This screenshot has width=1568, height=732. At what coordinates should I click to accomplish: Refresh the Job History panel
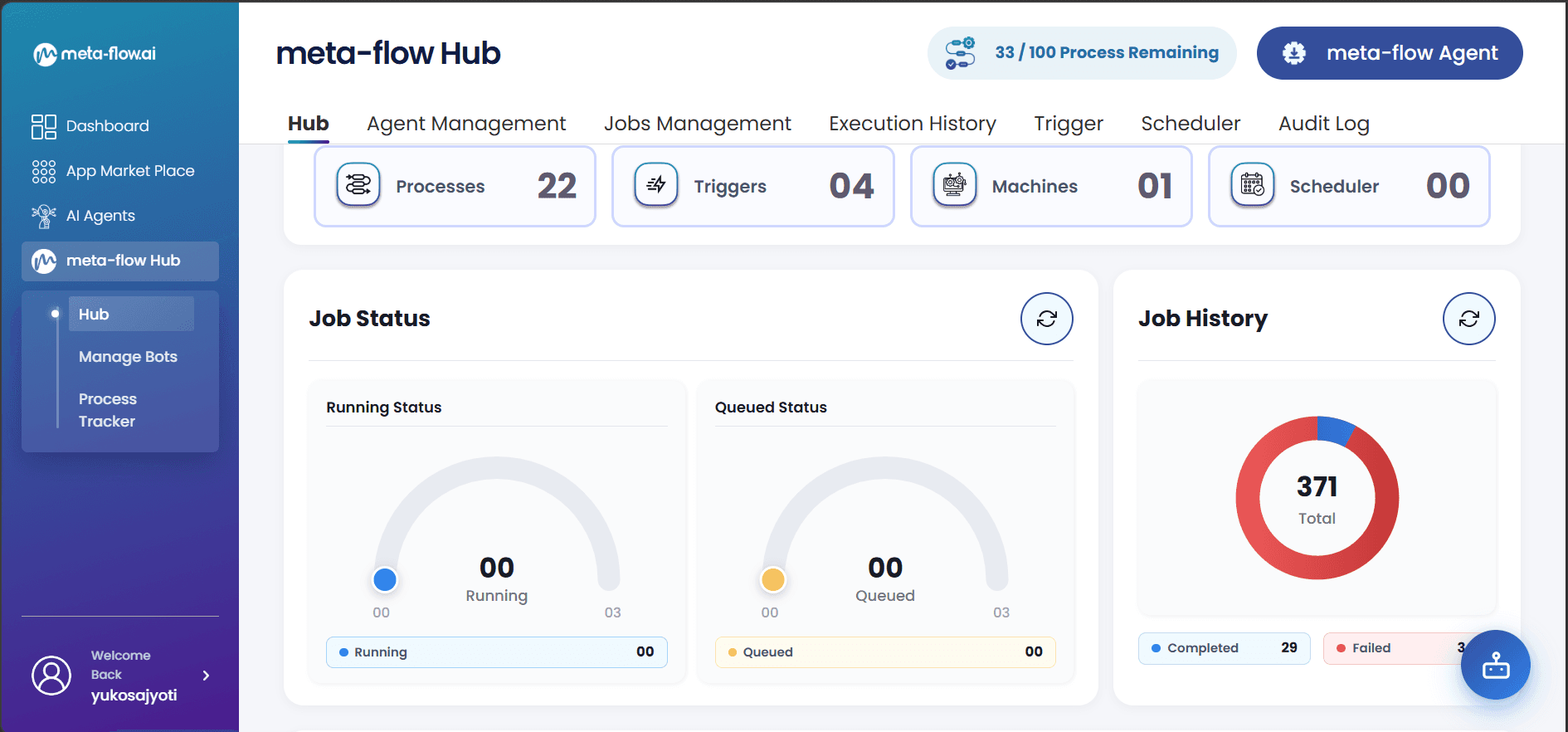pos(1469,319)
